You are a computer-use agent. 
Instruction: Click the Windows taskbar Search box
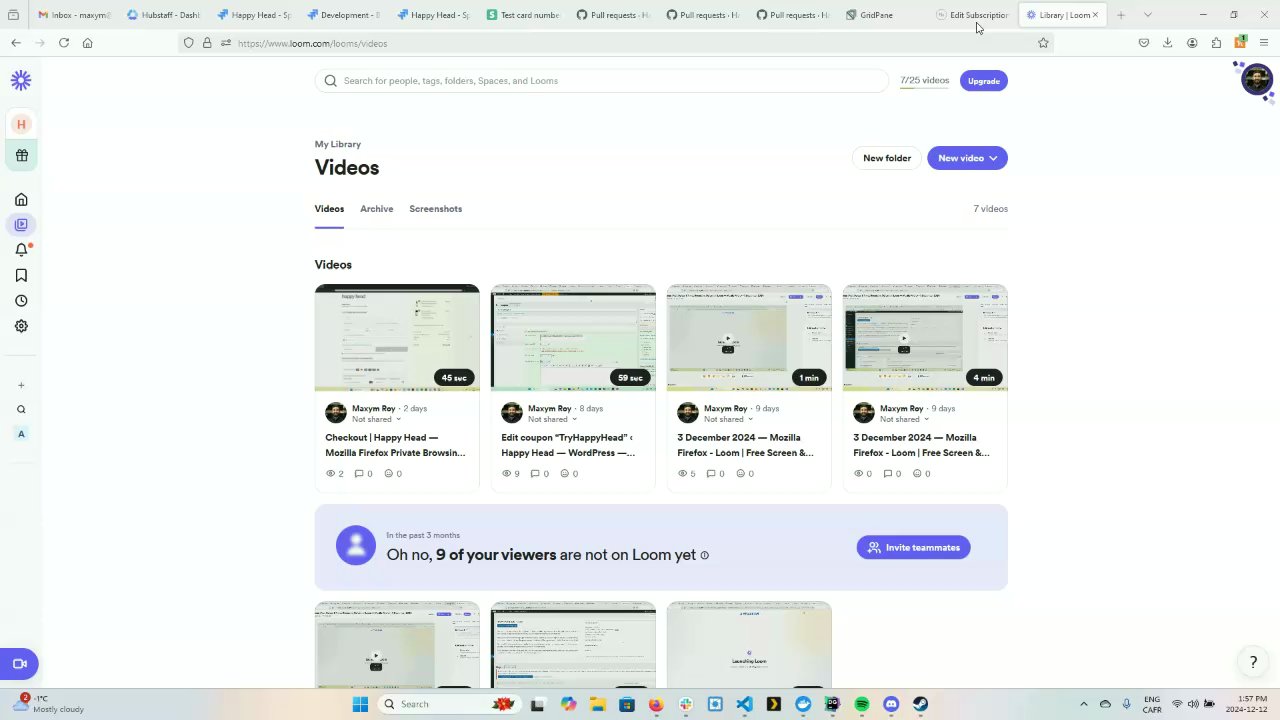click(447, 704)
